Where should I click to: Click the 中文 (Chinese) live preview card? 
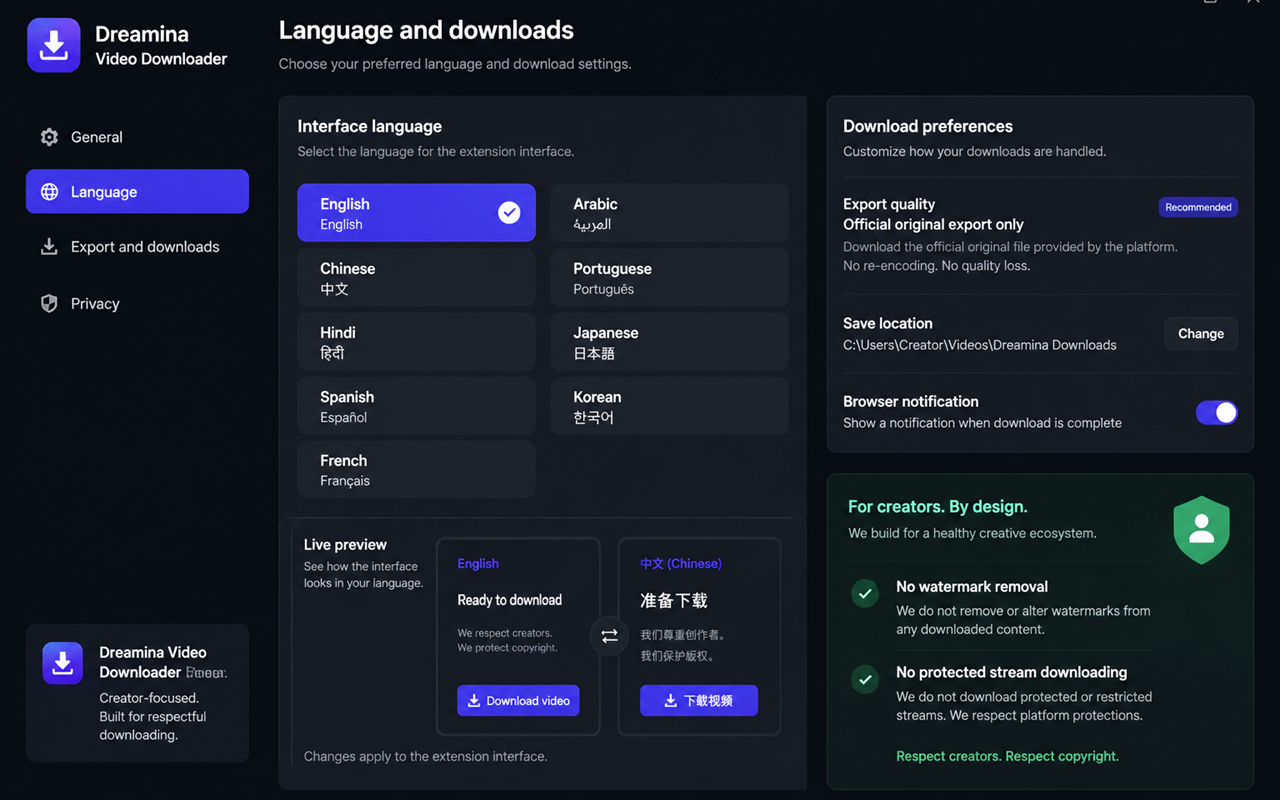pos(699,637)
